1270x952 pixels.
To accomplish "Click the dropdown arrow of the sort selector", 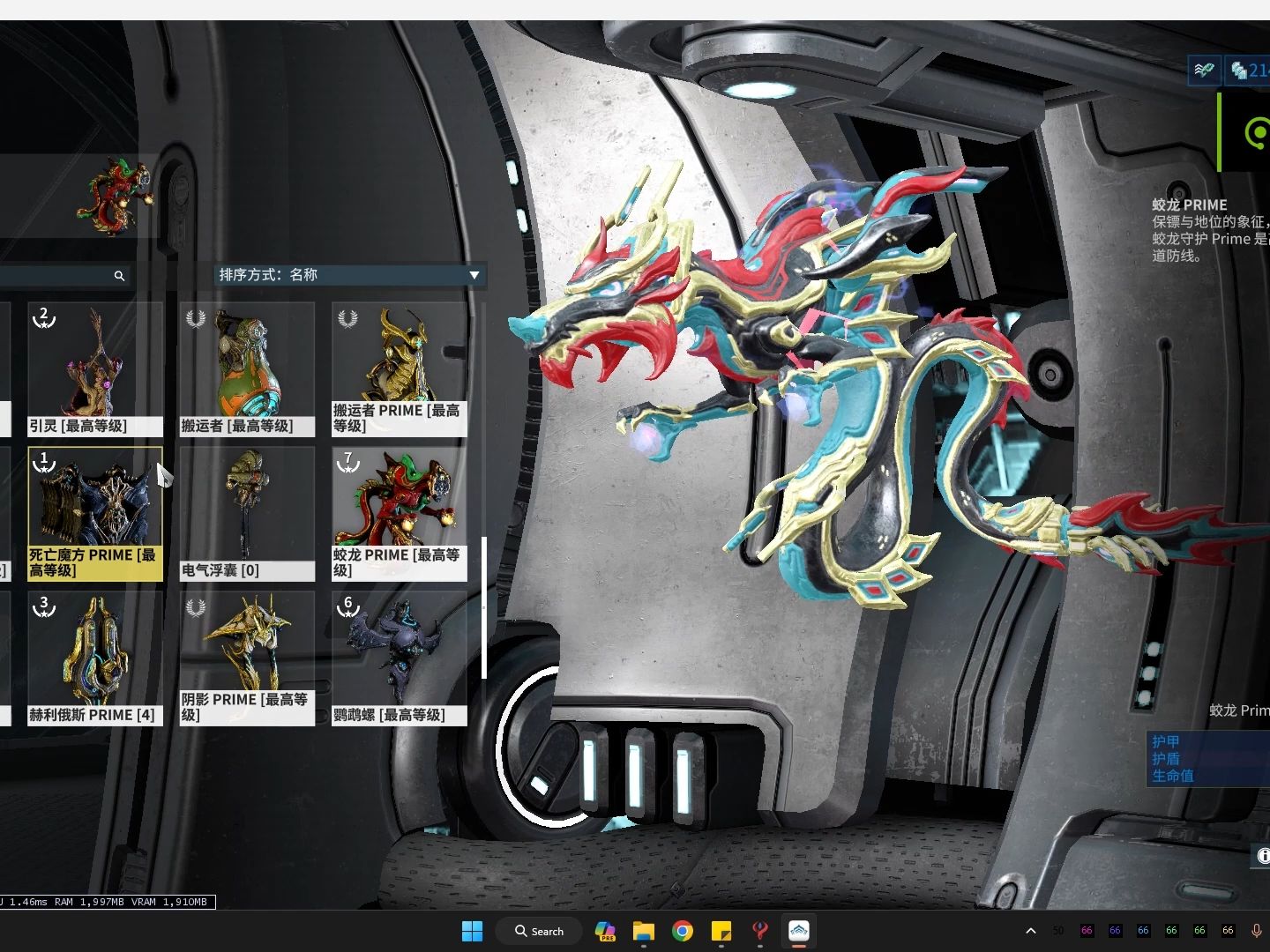I will [x=474, y=275].
